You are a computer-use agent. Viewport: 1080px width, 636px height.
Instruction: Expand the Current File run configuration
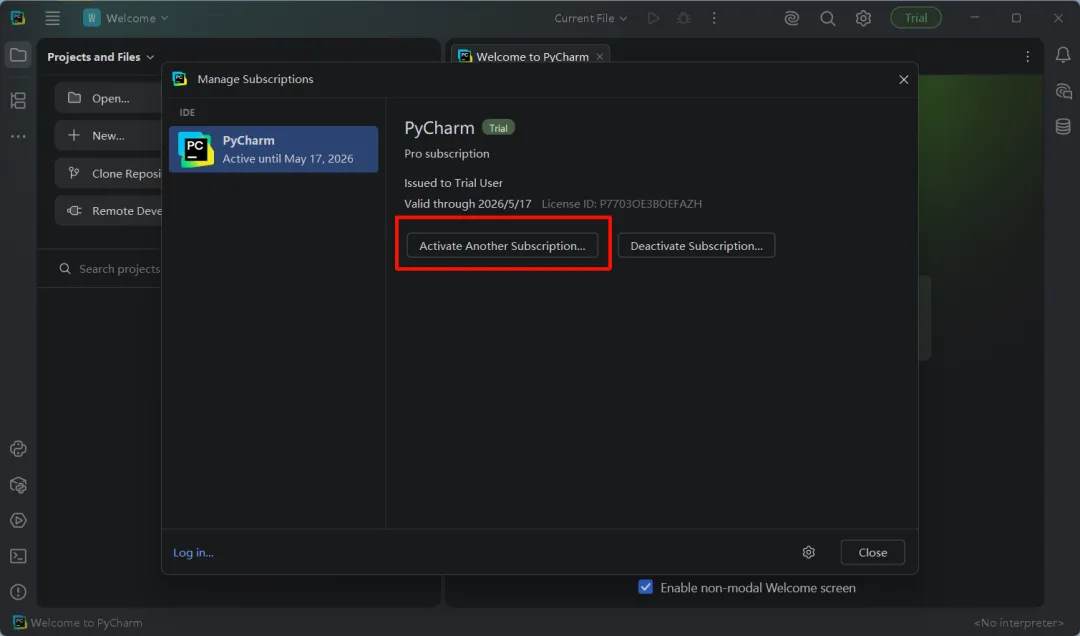pos(590,18)
